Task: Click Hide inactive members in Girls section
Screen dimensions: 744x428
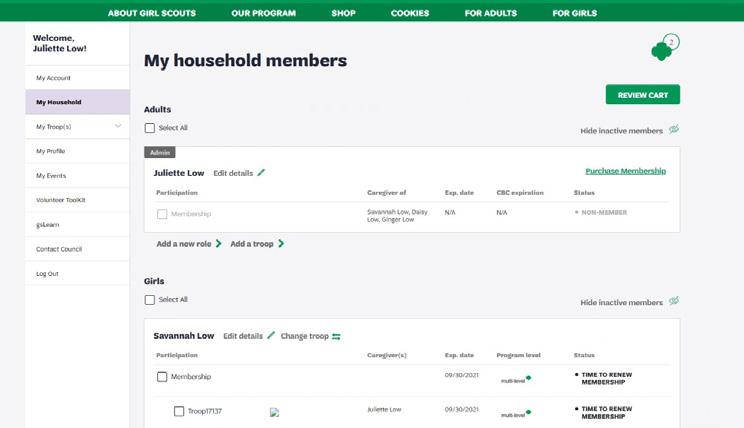Action: click(x=622, y=302)
